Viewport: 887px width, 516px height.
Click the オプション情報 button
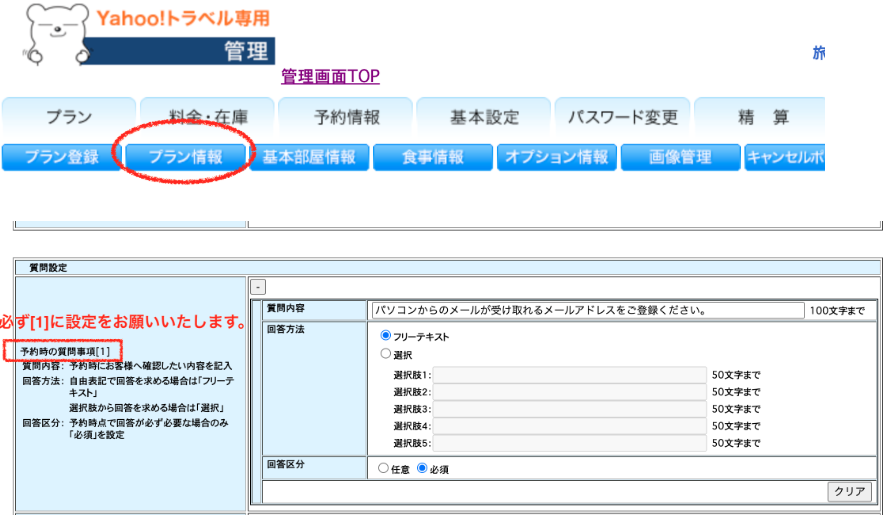click(x=557, y=157)
